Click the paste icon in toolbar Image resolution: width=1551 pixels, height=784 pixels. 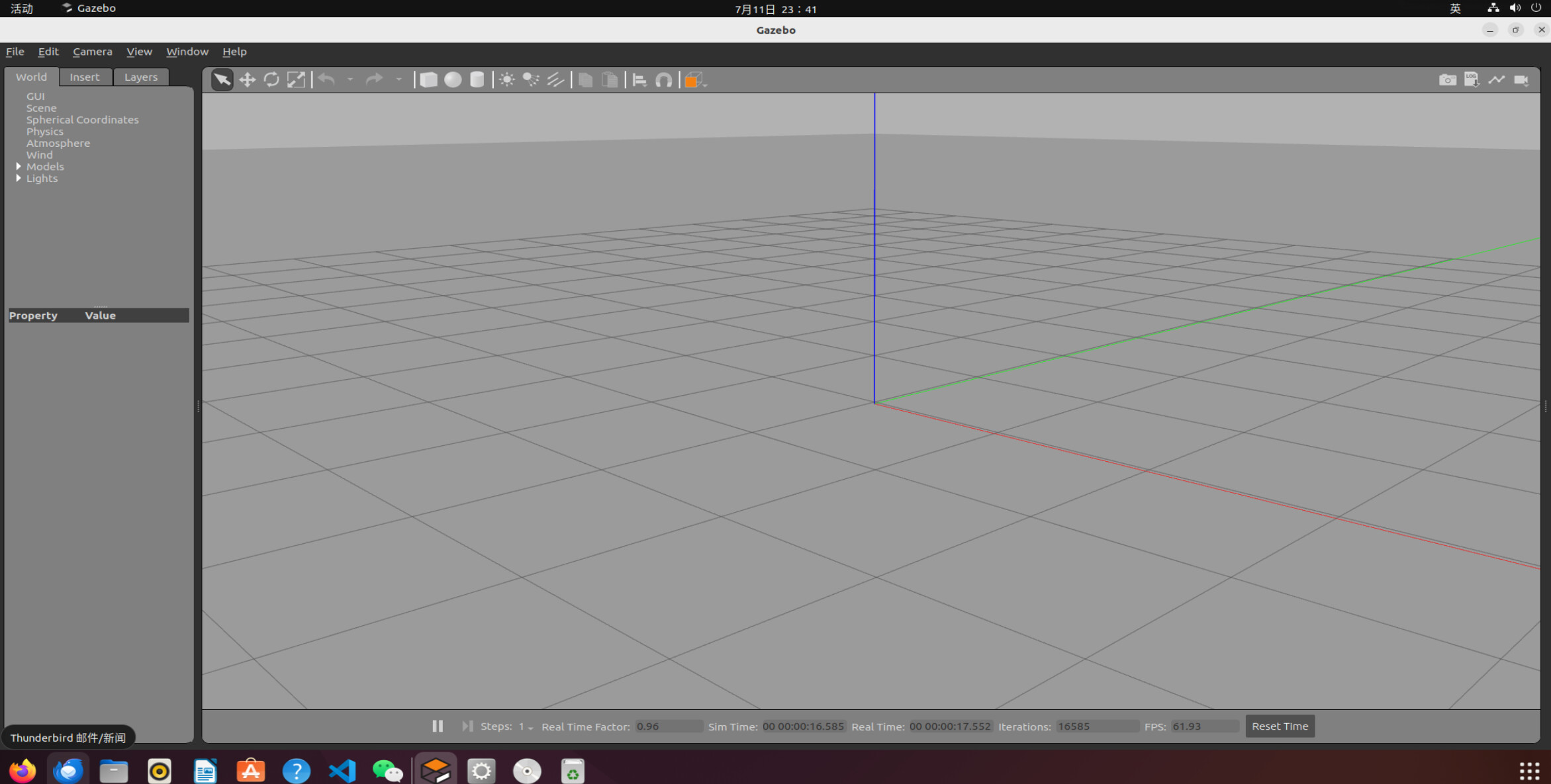610,80
